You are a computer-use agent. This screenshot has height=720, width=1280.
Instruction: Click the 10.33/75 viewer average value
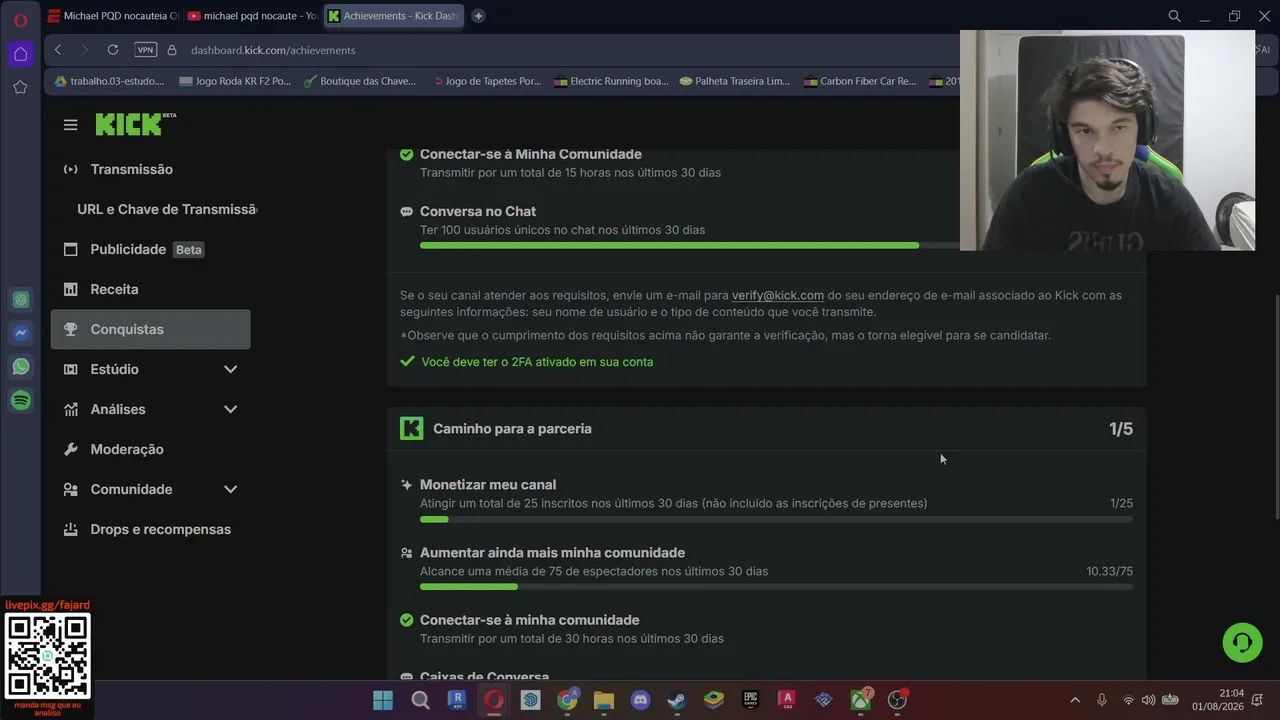1110,571
